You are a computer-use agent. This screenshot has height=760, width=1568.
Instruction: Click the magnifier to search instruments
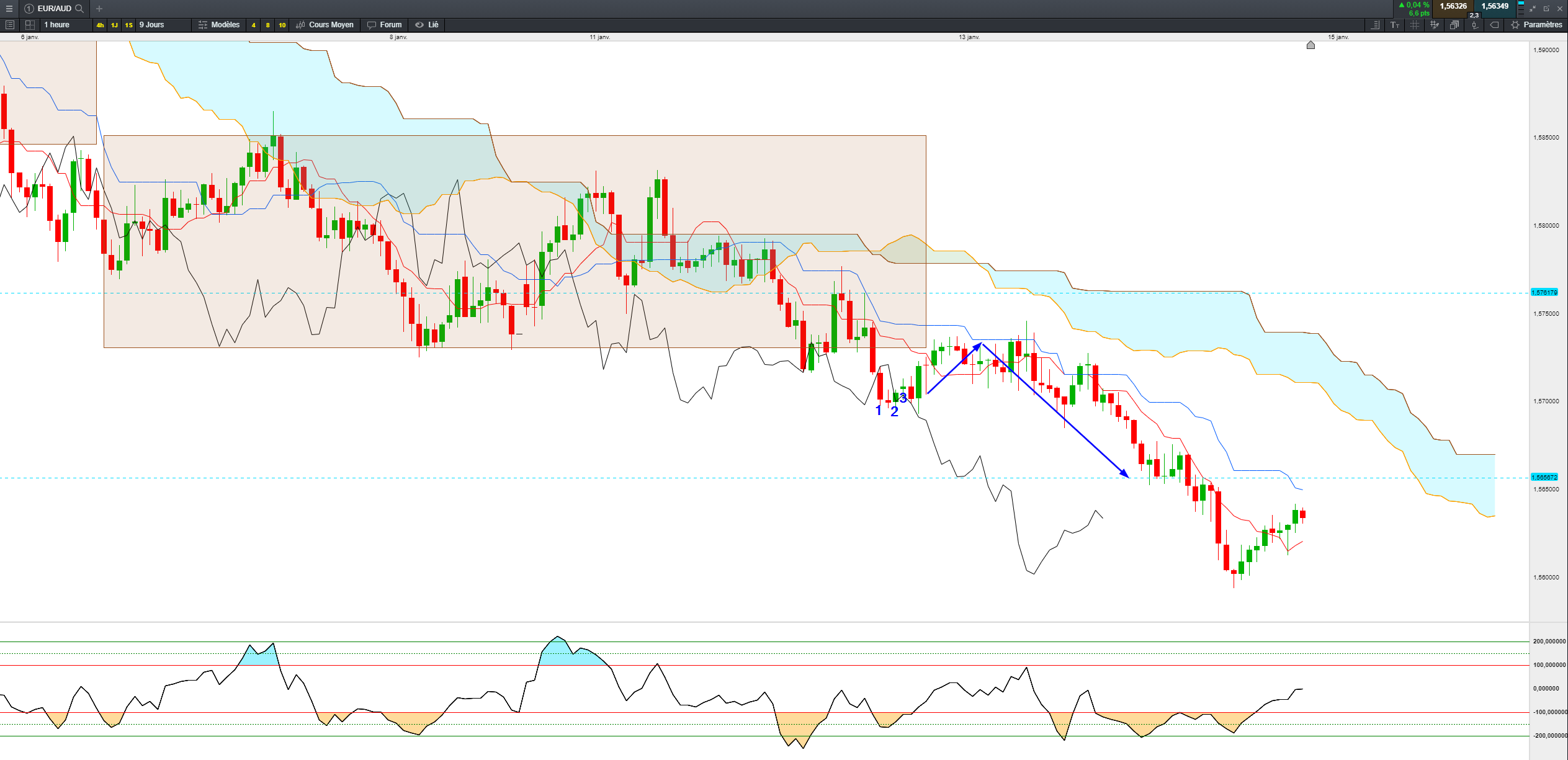[79, 9]
